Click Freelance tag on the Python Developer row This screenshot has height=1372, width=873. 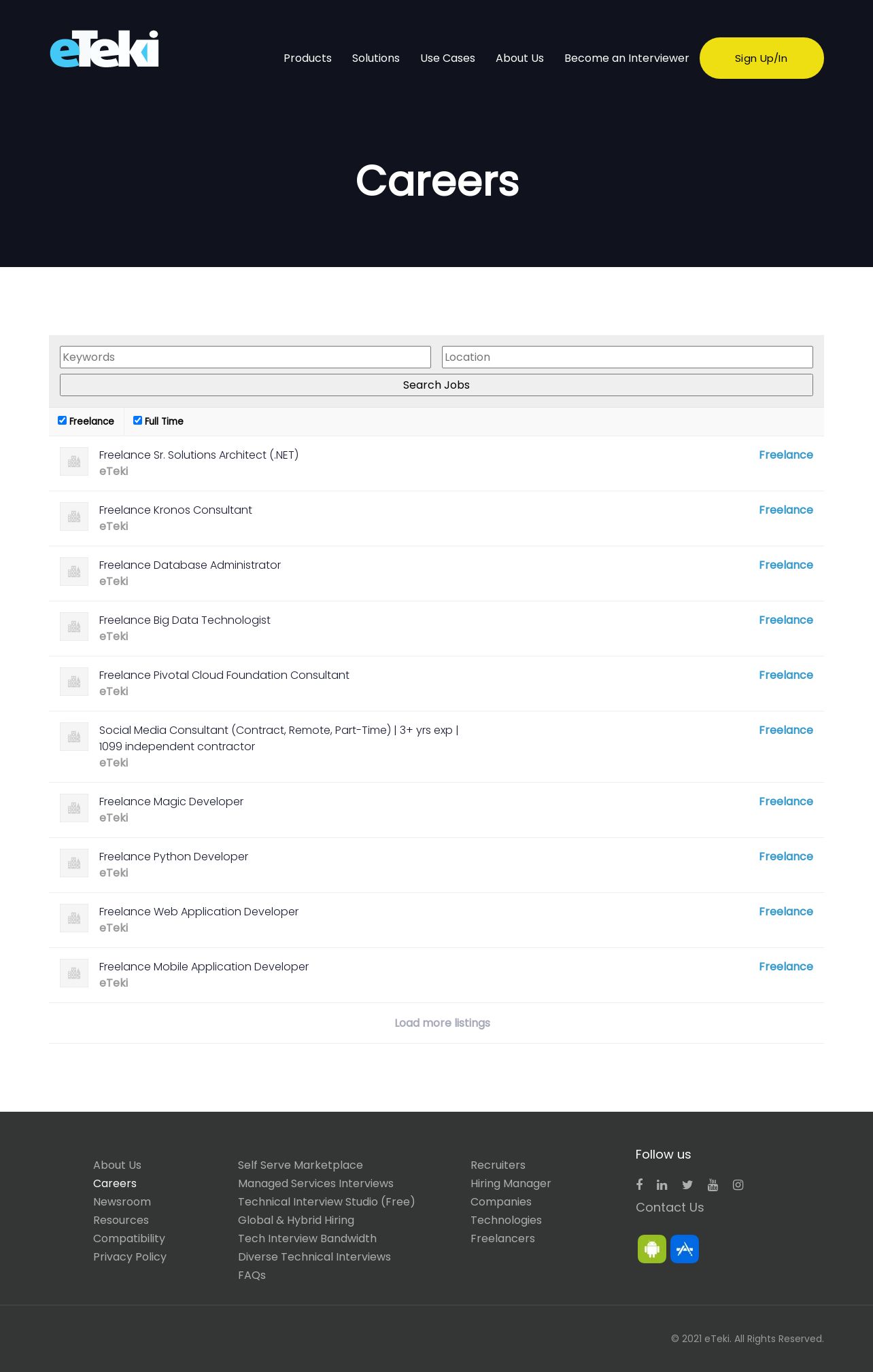[x=786, y=856]
